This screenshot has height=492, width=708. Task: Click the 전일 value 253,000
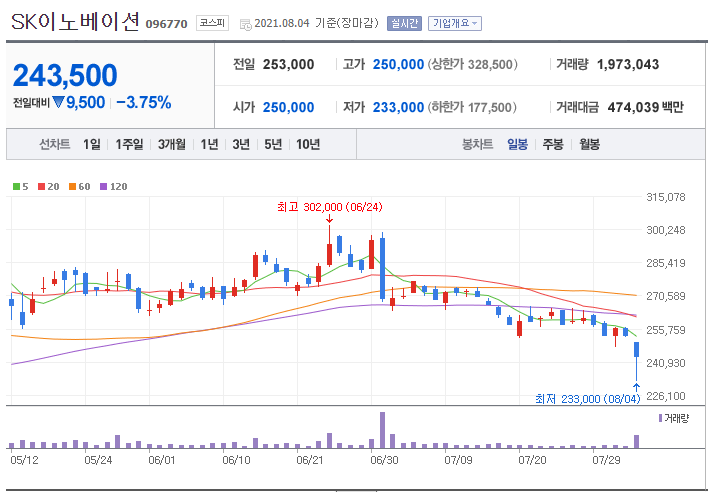pyautogui.click(x=288, y=65)
